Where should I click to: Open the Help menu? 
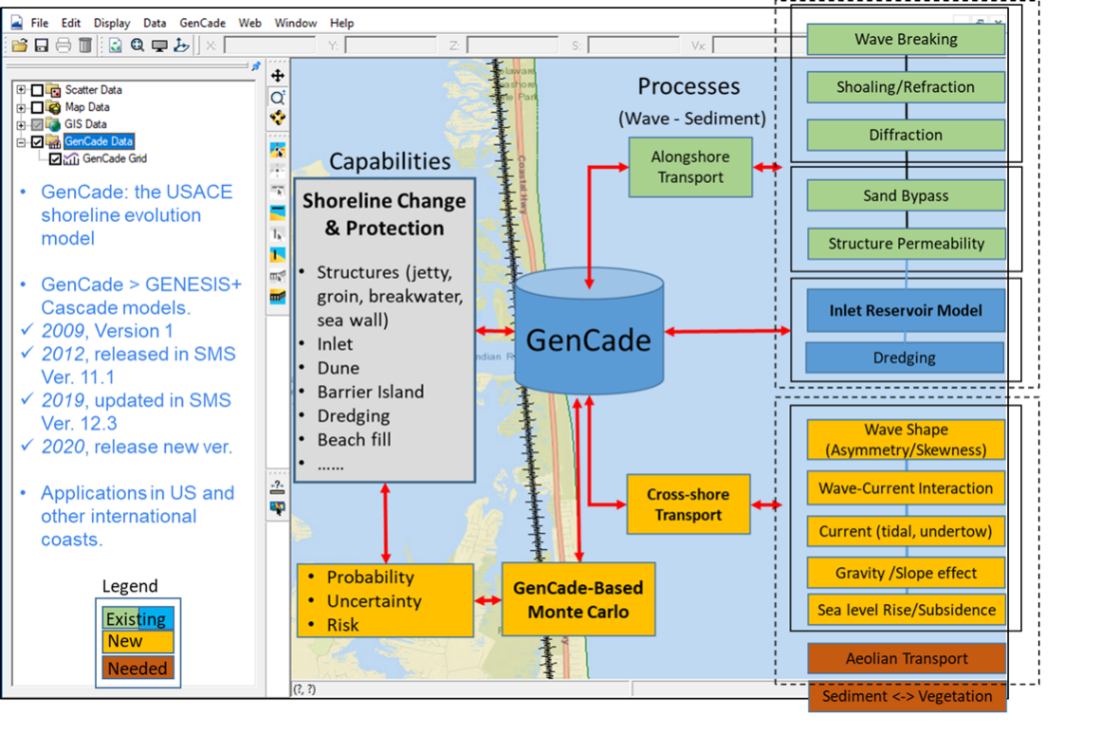pos(342,23)
